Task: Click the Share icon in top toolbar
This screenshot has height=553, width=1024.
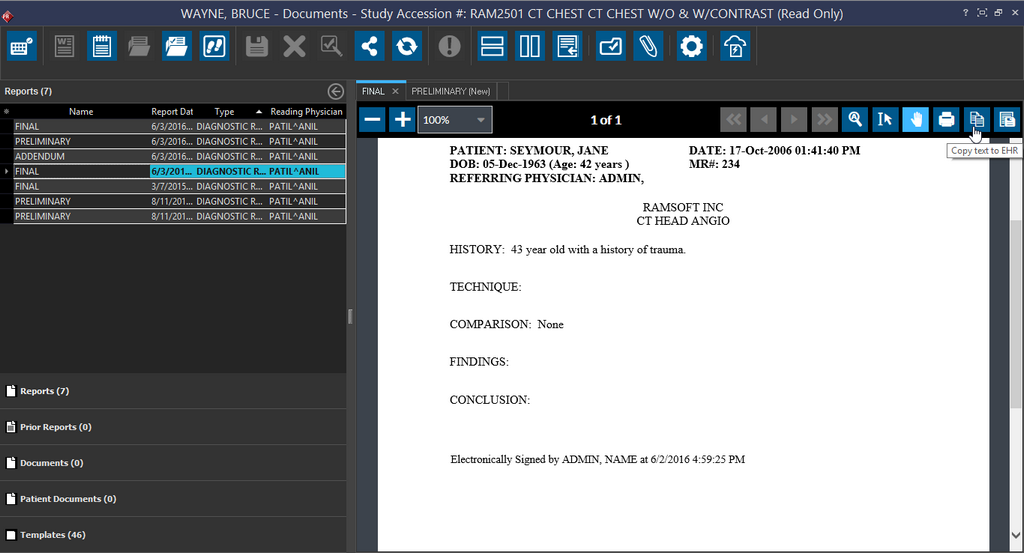Action: (369, 46)
